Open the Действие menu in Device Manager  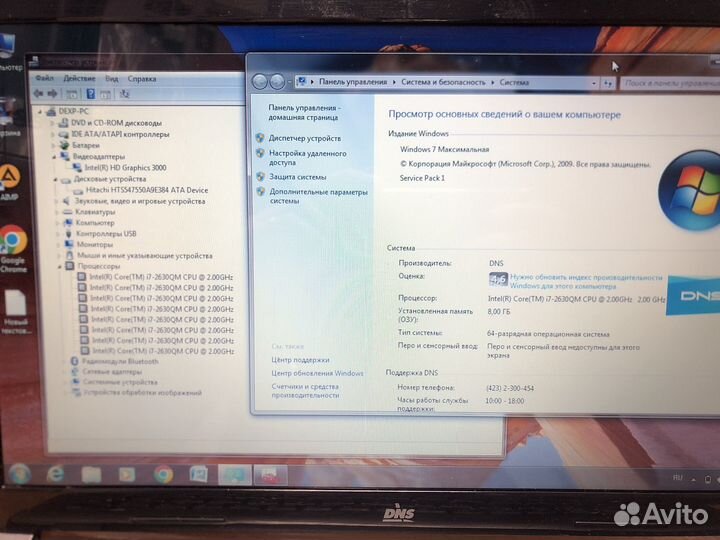[79, 79]
